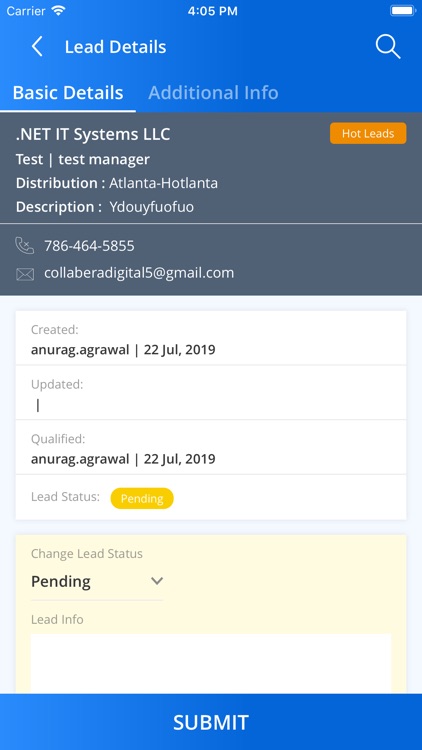Select the Lead Details title
This screenshot has width=422, height=750.
[115, 47]
